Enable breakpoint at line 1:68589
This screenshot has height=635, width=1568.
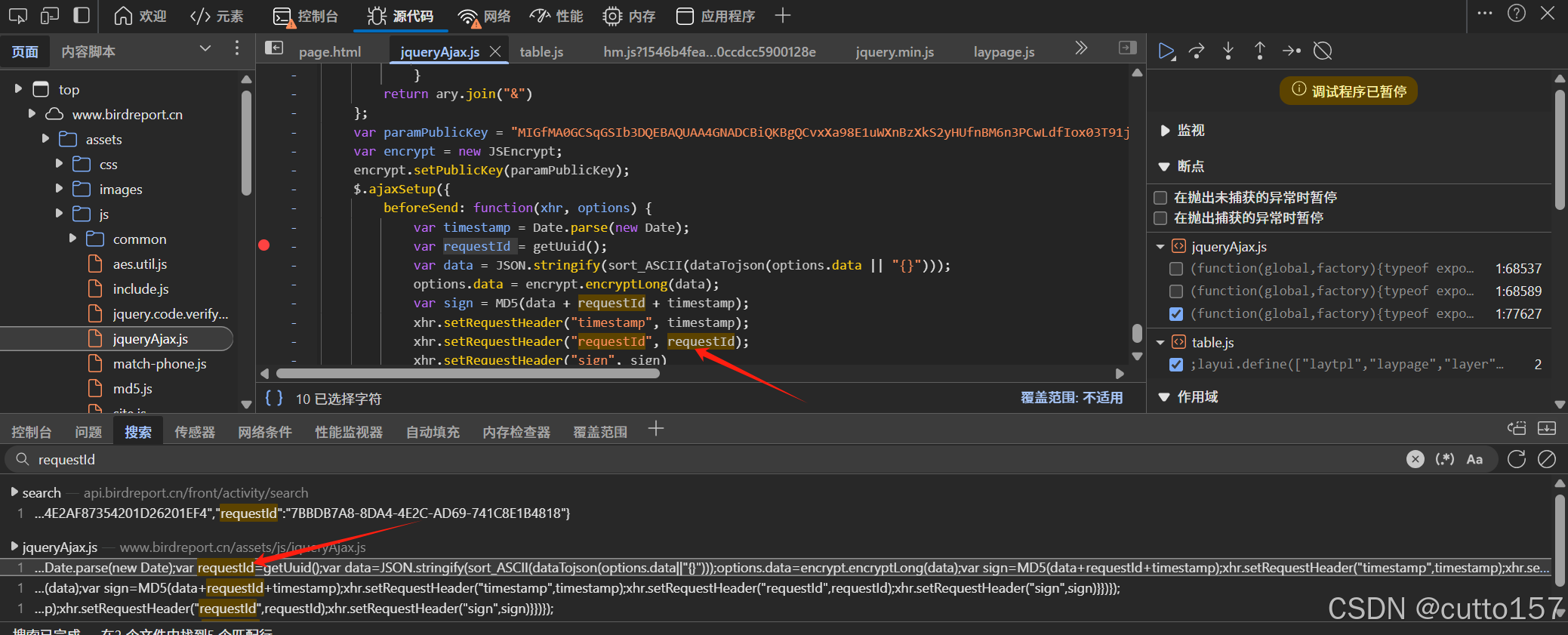point(1176,291)
